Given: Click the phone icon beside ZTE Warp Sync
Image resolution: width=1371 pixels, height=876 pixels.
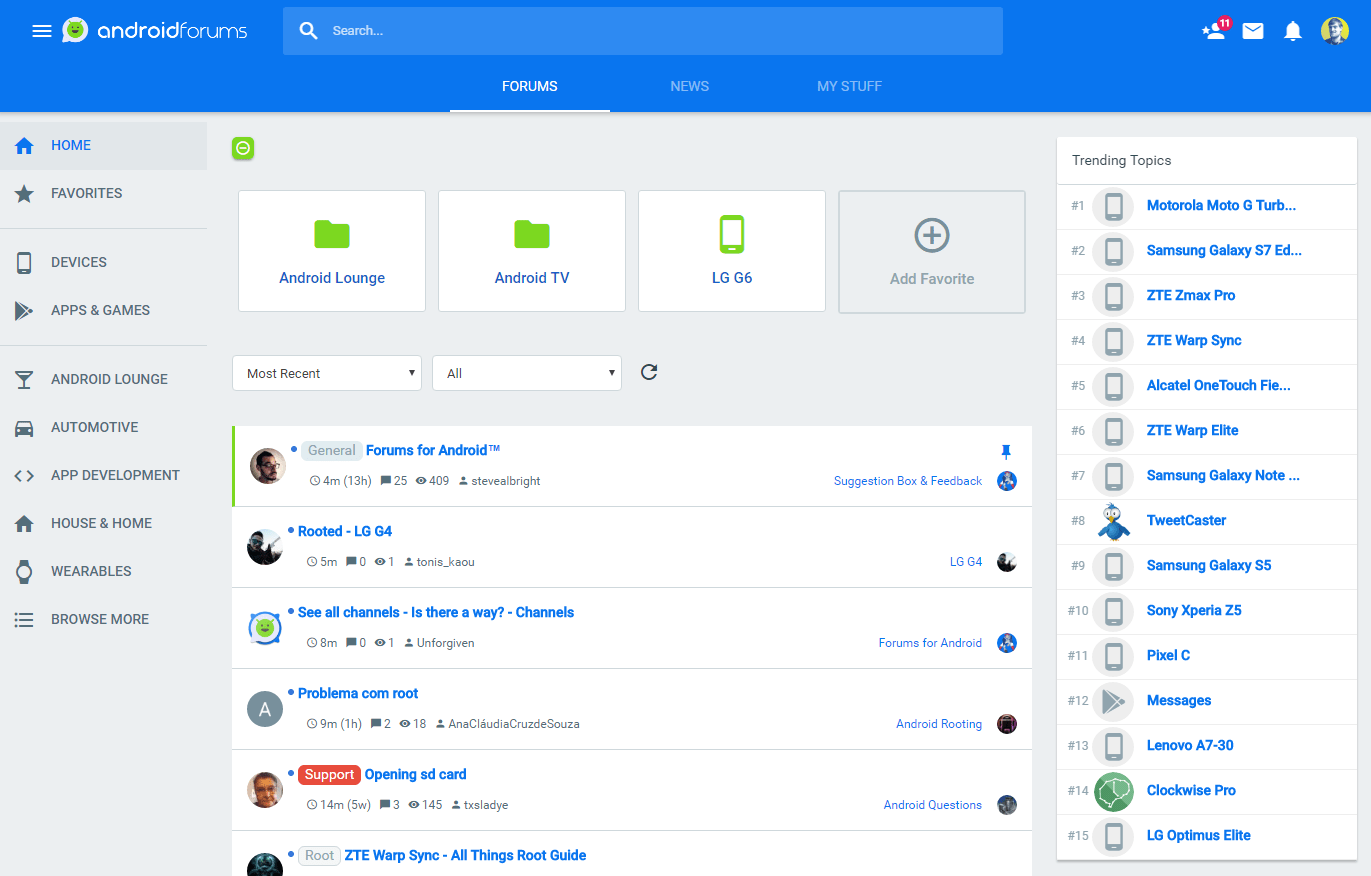Looking at the screenshot, I should click(1113, 341).
